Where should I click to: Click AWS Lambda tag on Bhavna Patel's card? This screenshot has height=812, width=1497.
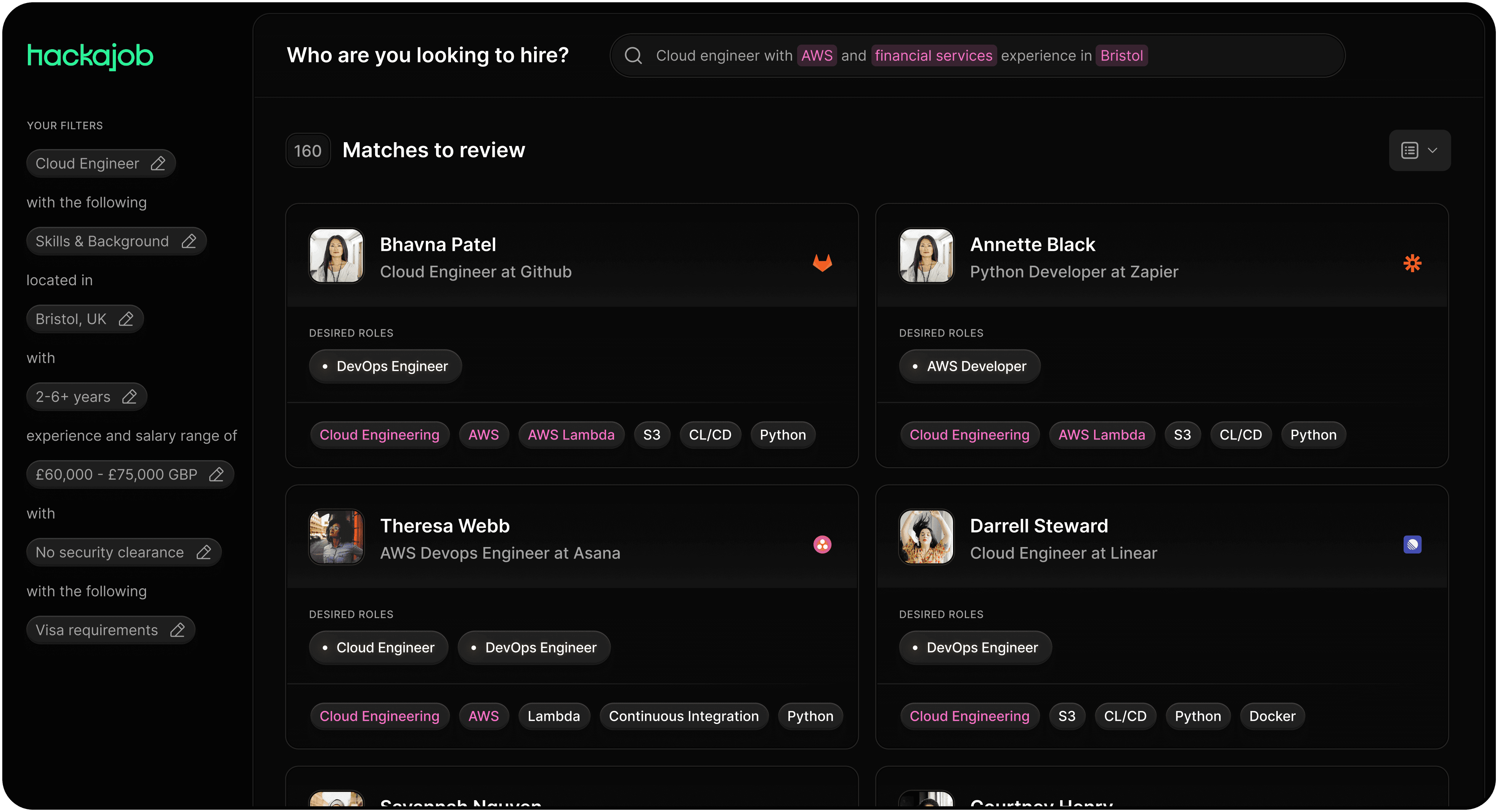coord(571,435)
